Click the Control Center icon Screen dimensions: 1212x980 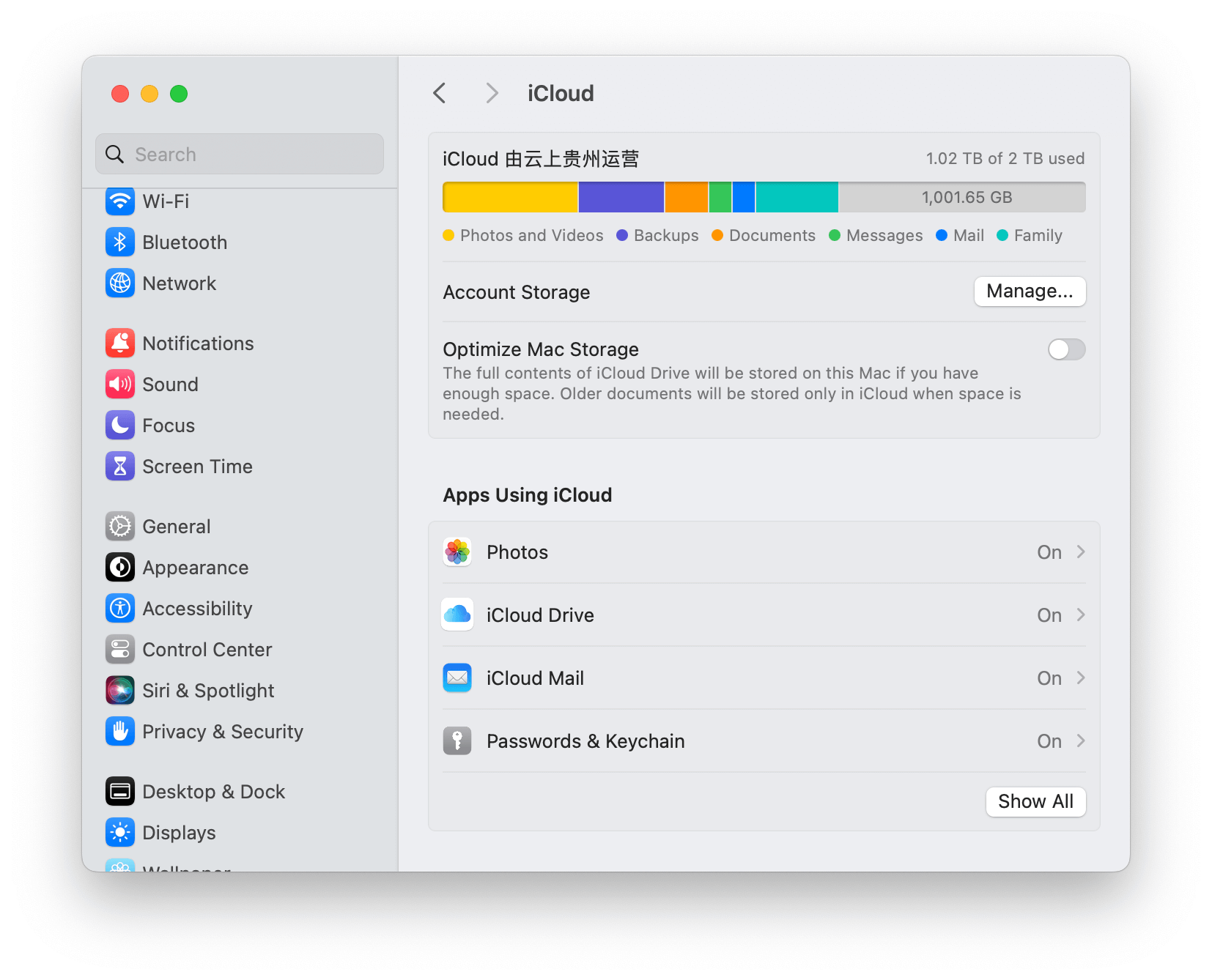[x=120, y=650]
